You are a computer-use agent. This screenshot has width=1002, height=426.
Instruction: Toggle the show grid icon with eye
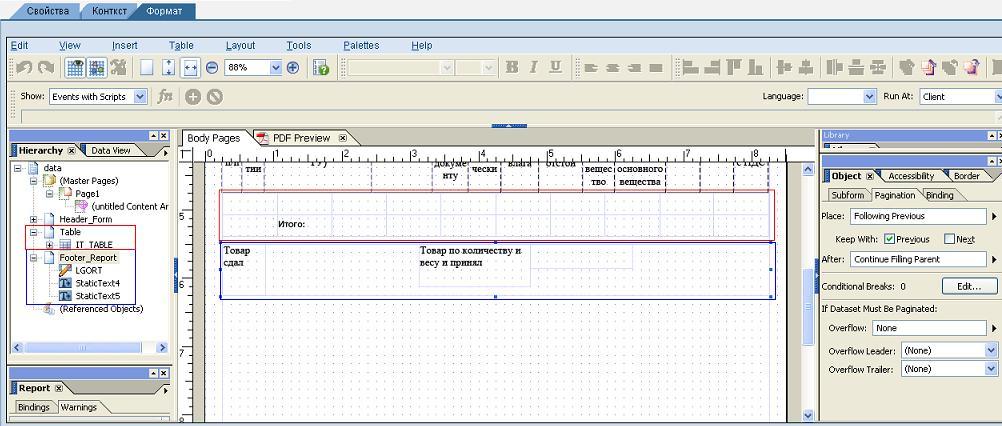point(75,68)
